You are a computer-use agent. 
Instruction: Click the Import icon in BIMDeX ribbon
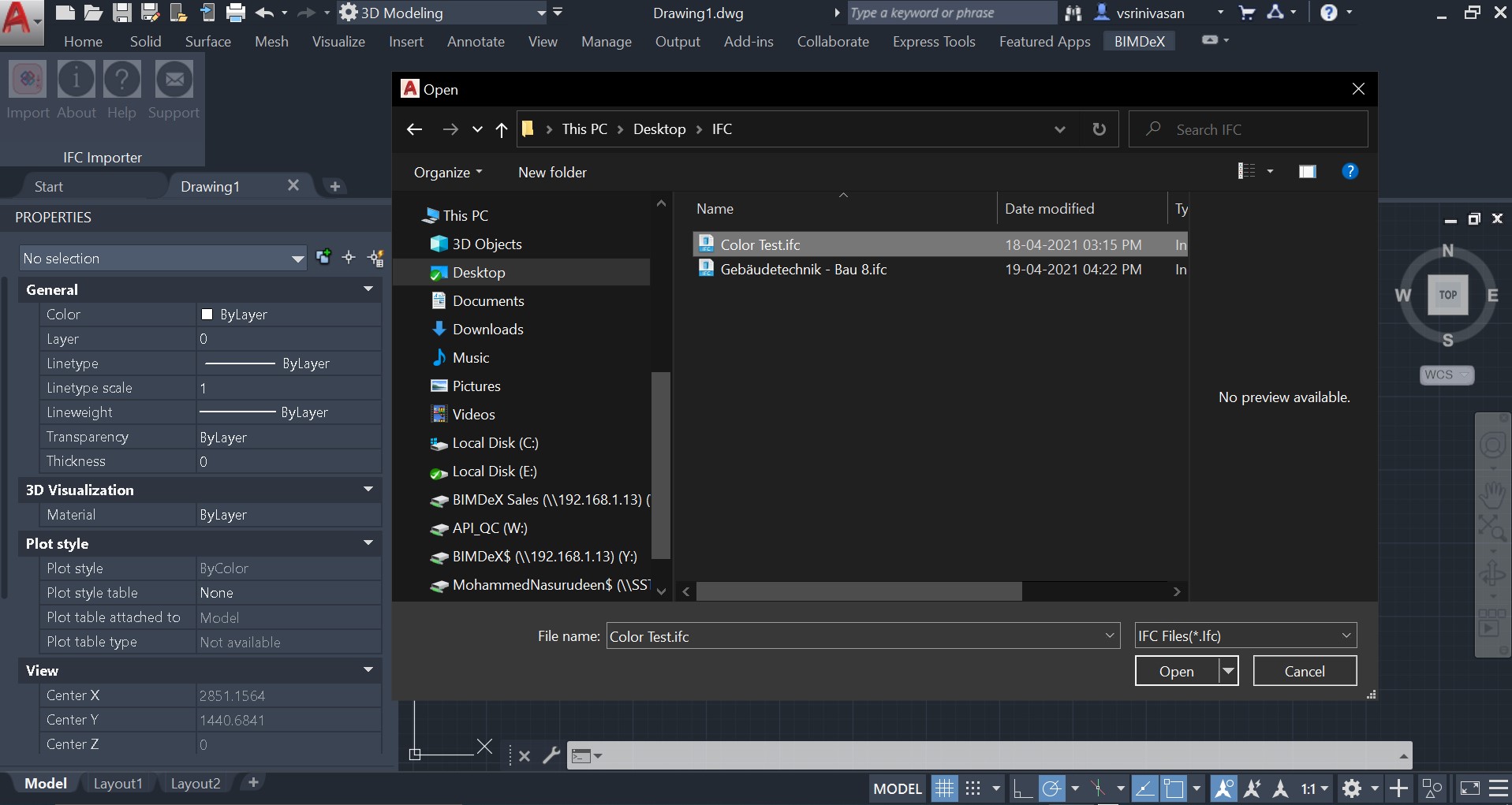pyautogui.click(x=28, y=80)
